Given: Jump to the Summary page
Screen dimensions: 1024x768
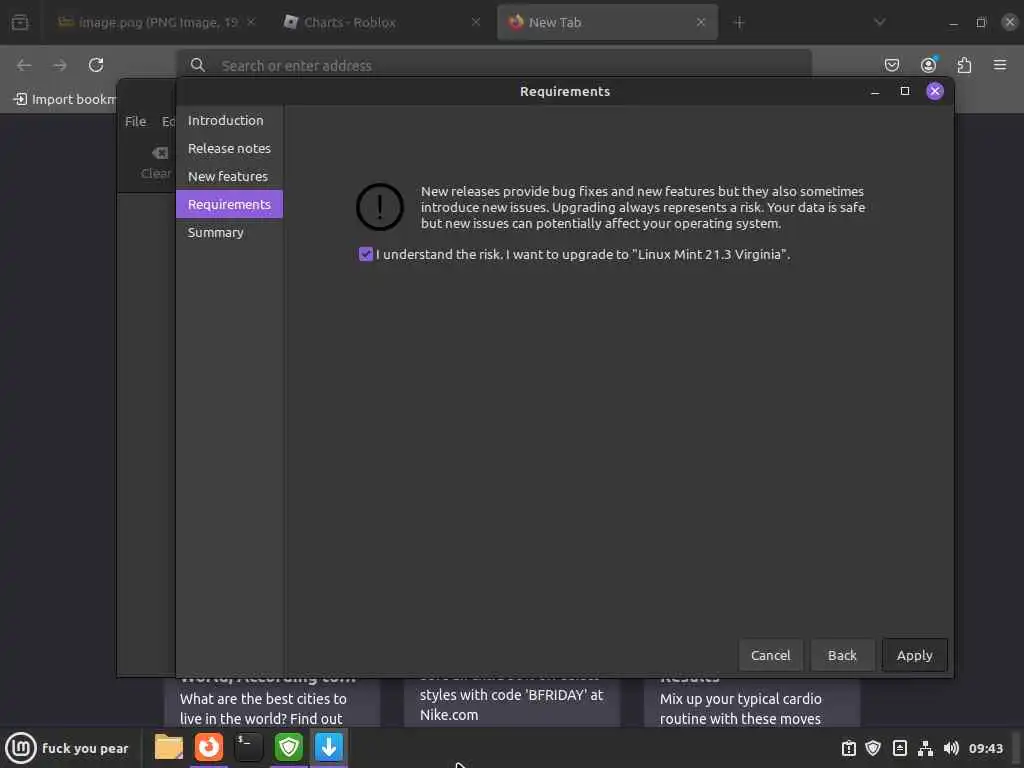Looking at the screenshot, I should click(229, 232).
